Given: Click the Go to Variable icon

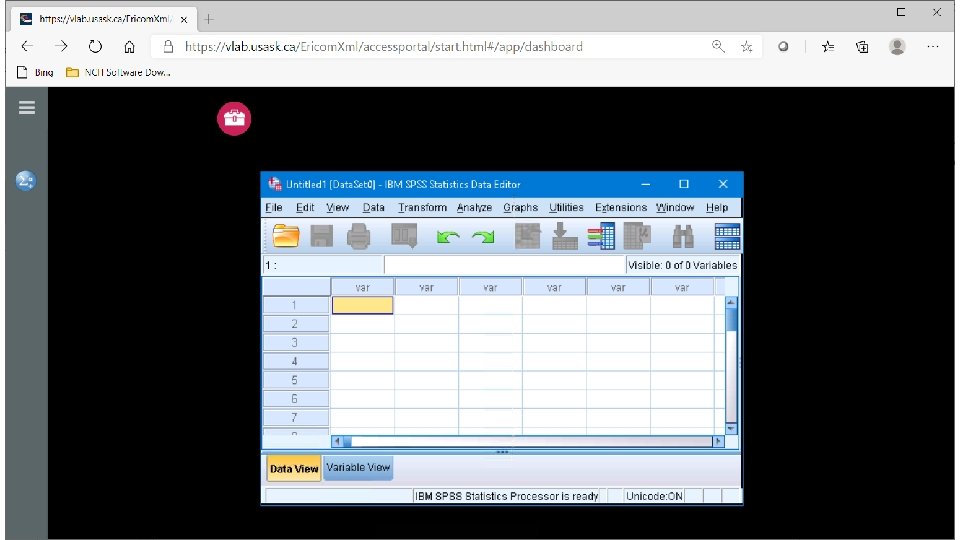Looking at the screenshot, I should (564, 236).
